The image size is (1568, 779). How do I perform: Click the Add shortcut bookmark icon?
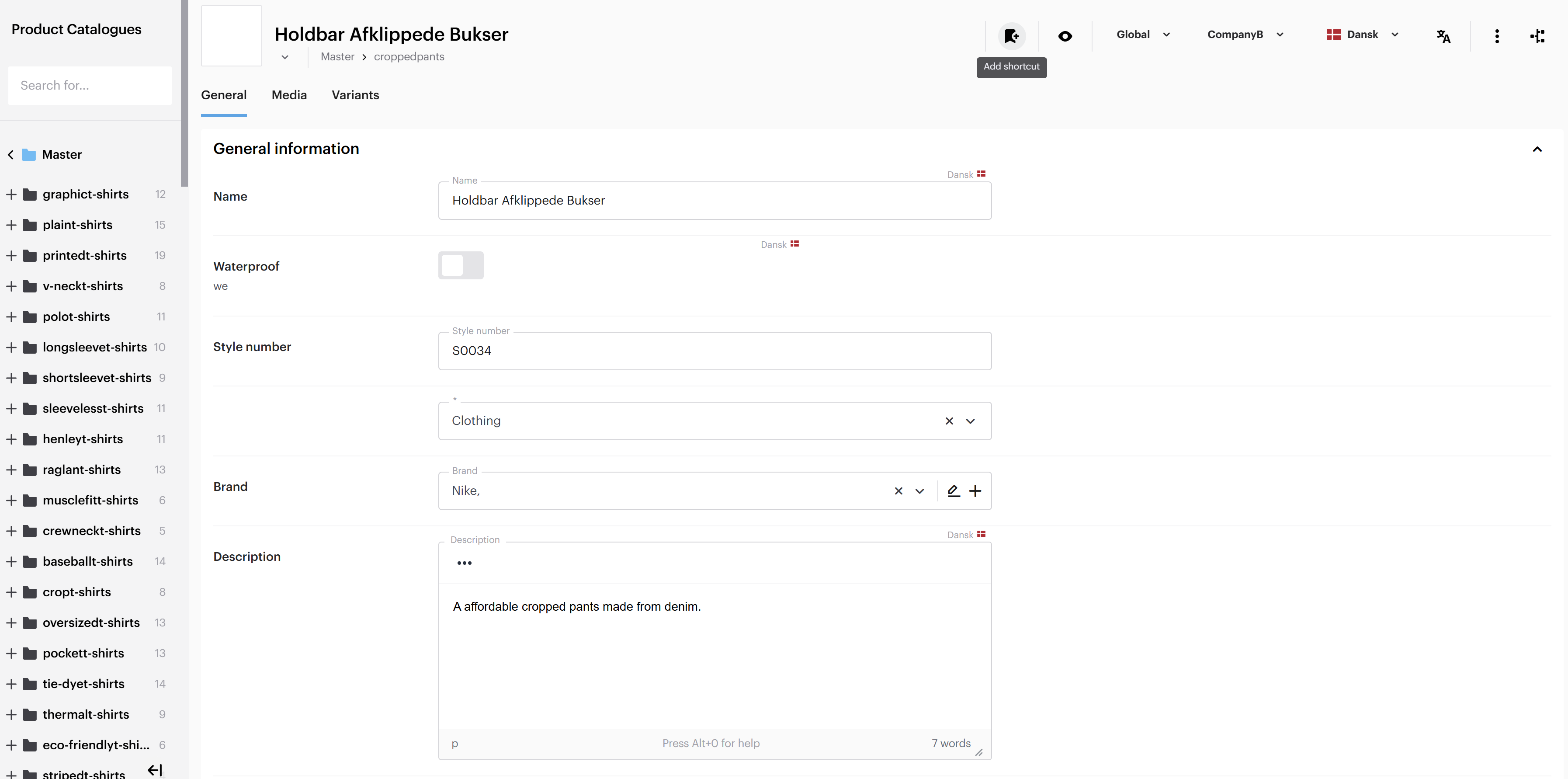[x=1011, y=36]
